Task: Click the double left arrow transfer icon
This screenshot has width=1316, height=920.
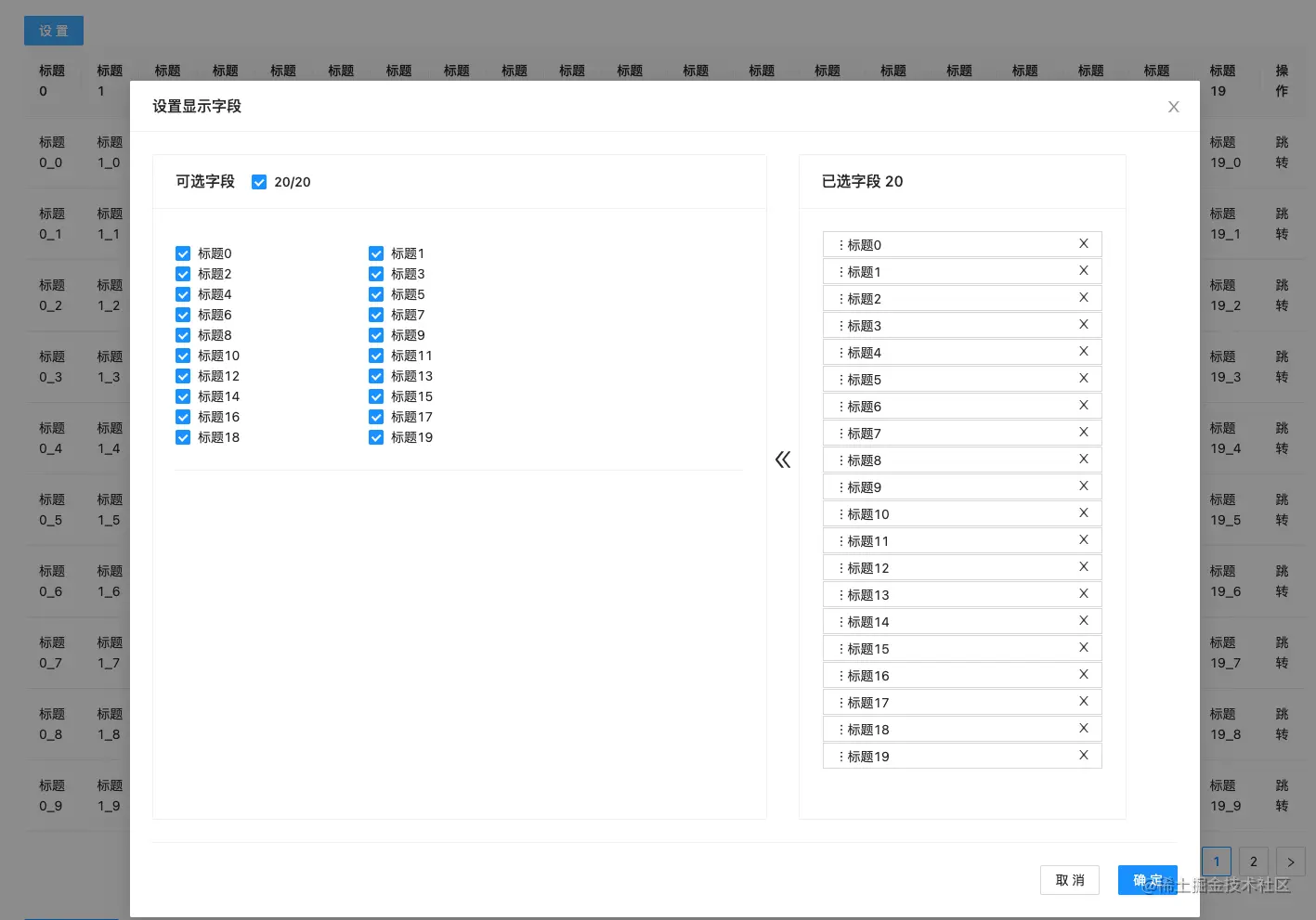Action: 783,460
